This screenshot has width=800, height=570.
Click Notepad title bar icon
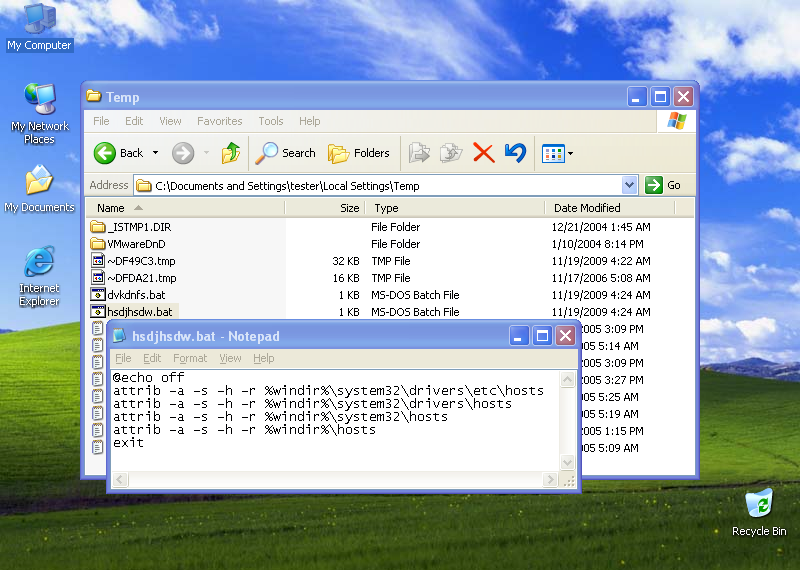point(119,336)
